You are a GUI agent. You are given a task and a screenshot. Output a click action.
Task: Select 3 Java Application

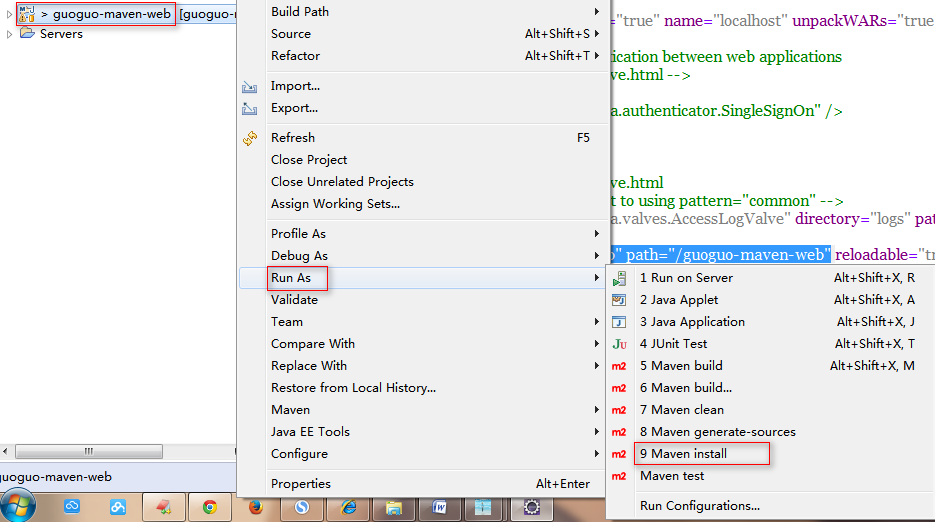pyautogui.click(x=770, y=322)
